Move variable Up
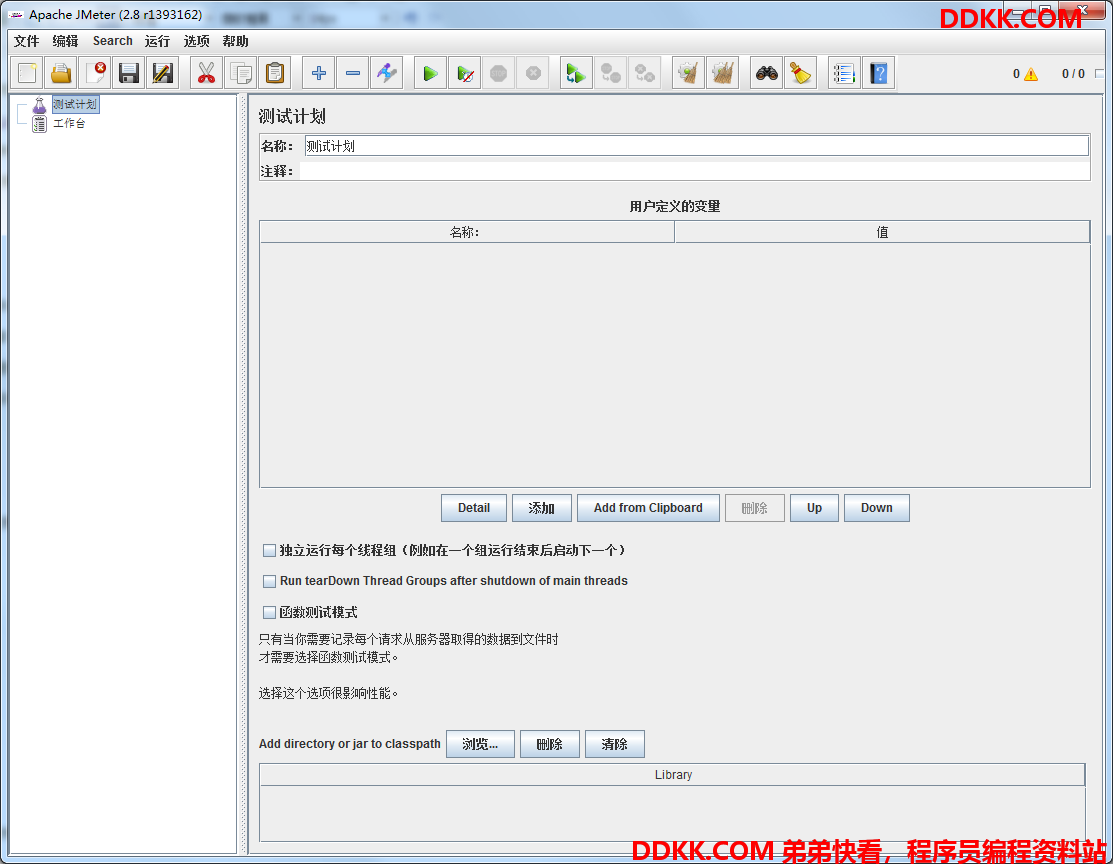This screenshot has height=864, width=1113. pyautogui.click(x=814, y=508)
